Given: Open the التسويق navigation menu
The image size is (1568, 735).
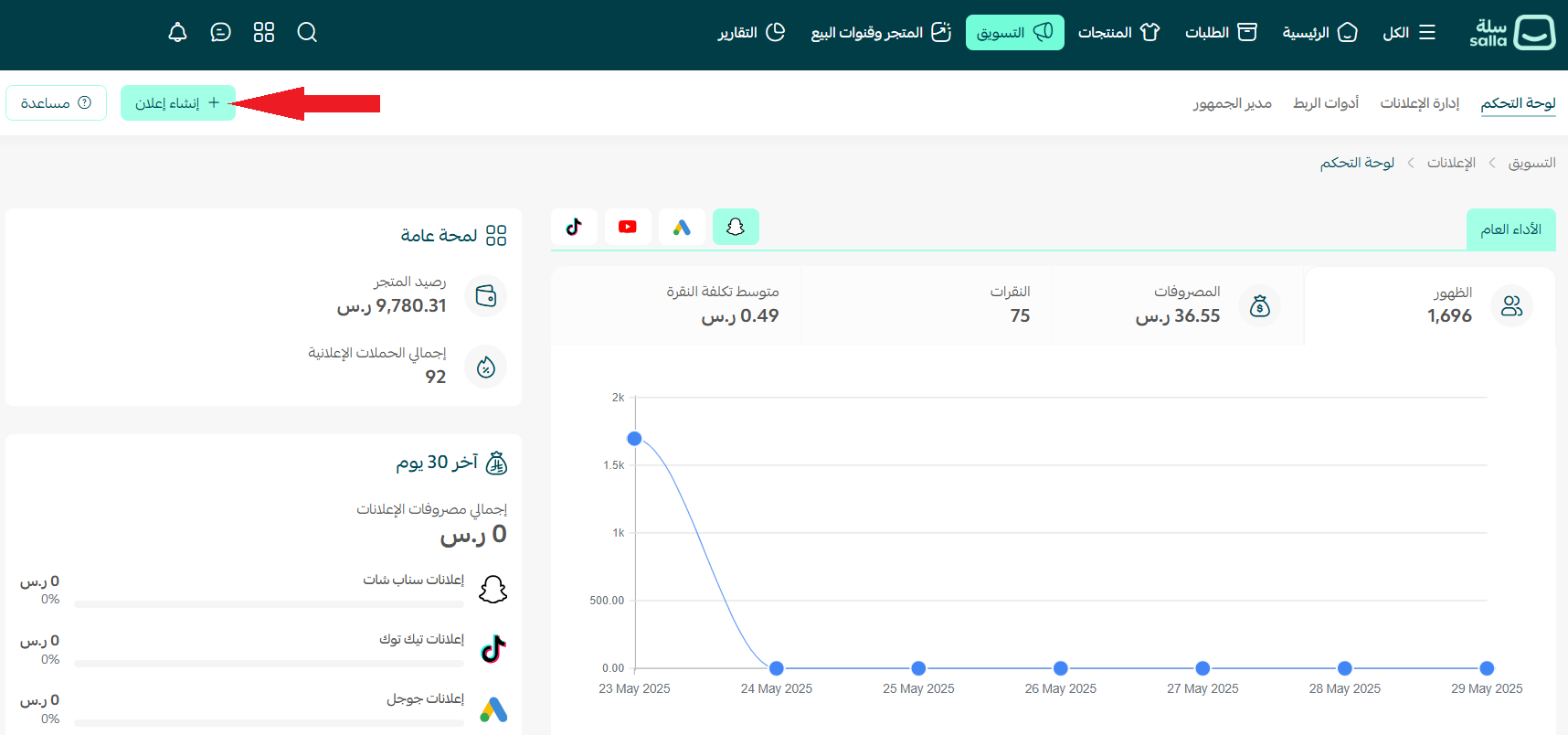Looking at the screenshot, I should point(1014,33).
